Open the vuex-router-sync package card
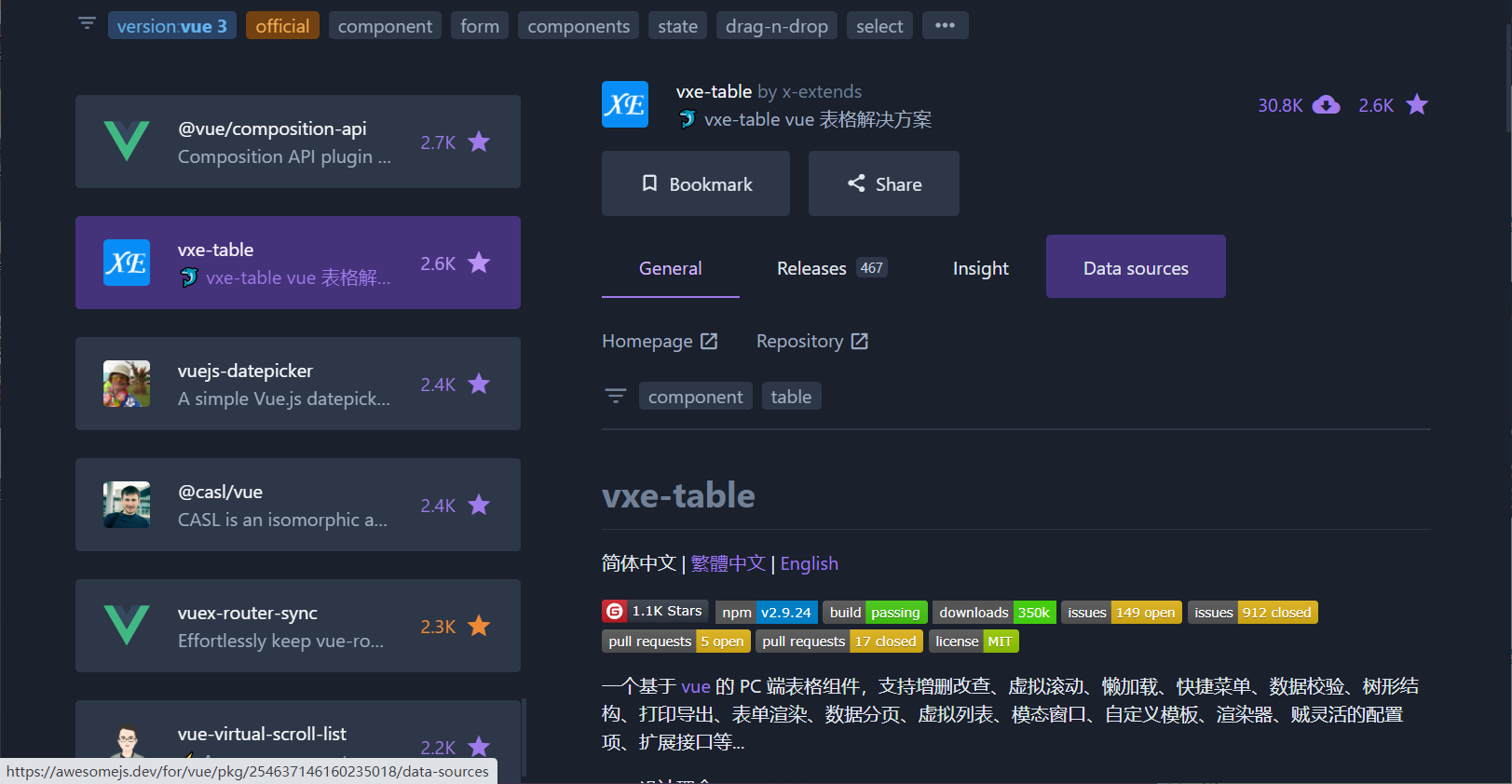This screenshot has height=784, width=1512. click(298, 626)
